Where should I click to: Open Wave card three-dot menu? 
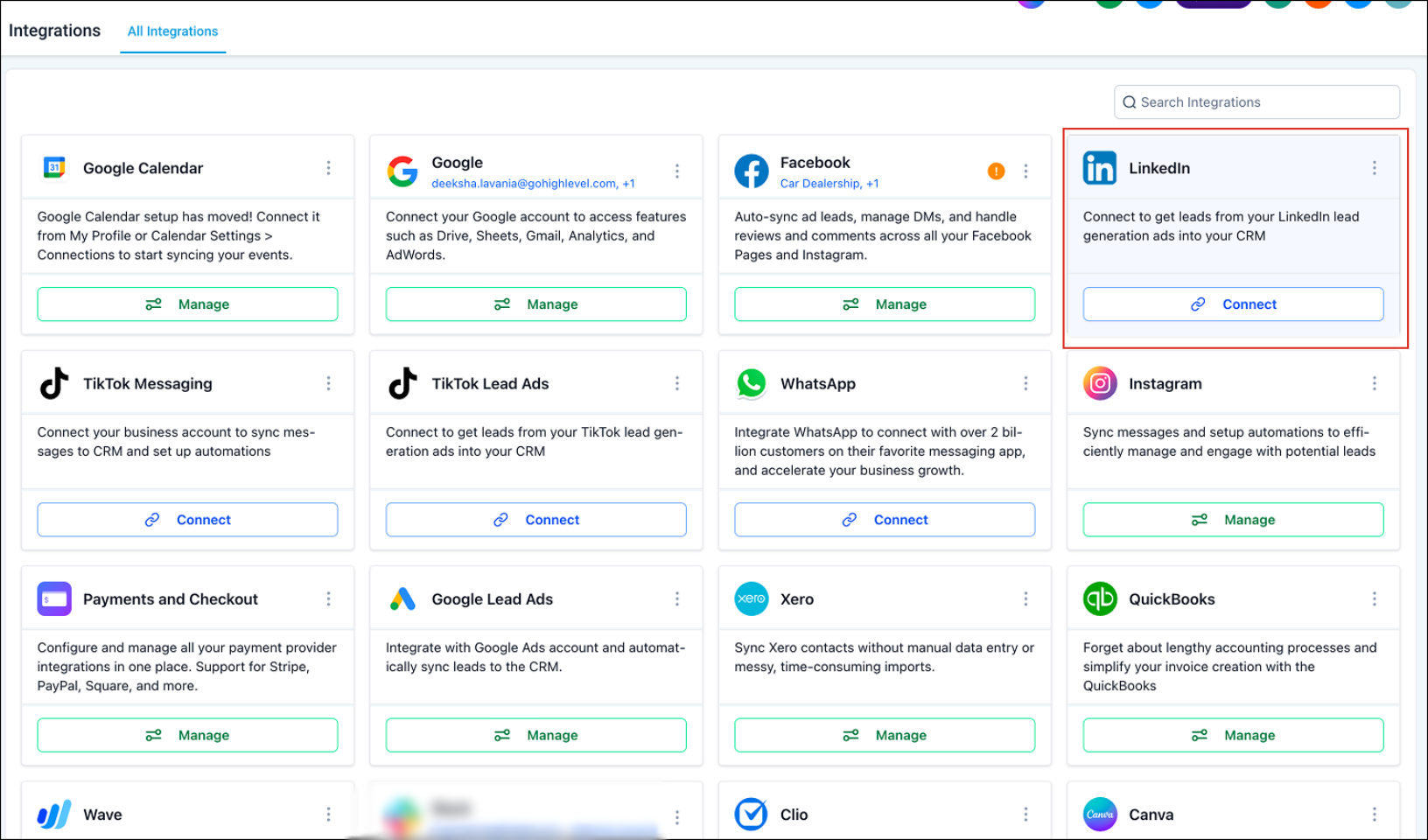pos(328,815)
